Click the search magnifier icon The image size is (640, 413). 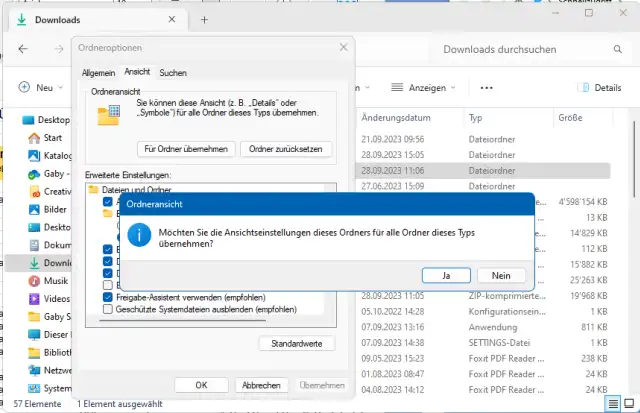click(x=618, y=49)
